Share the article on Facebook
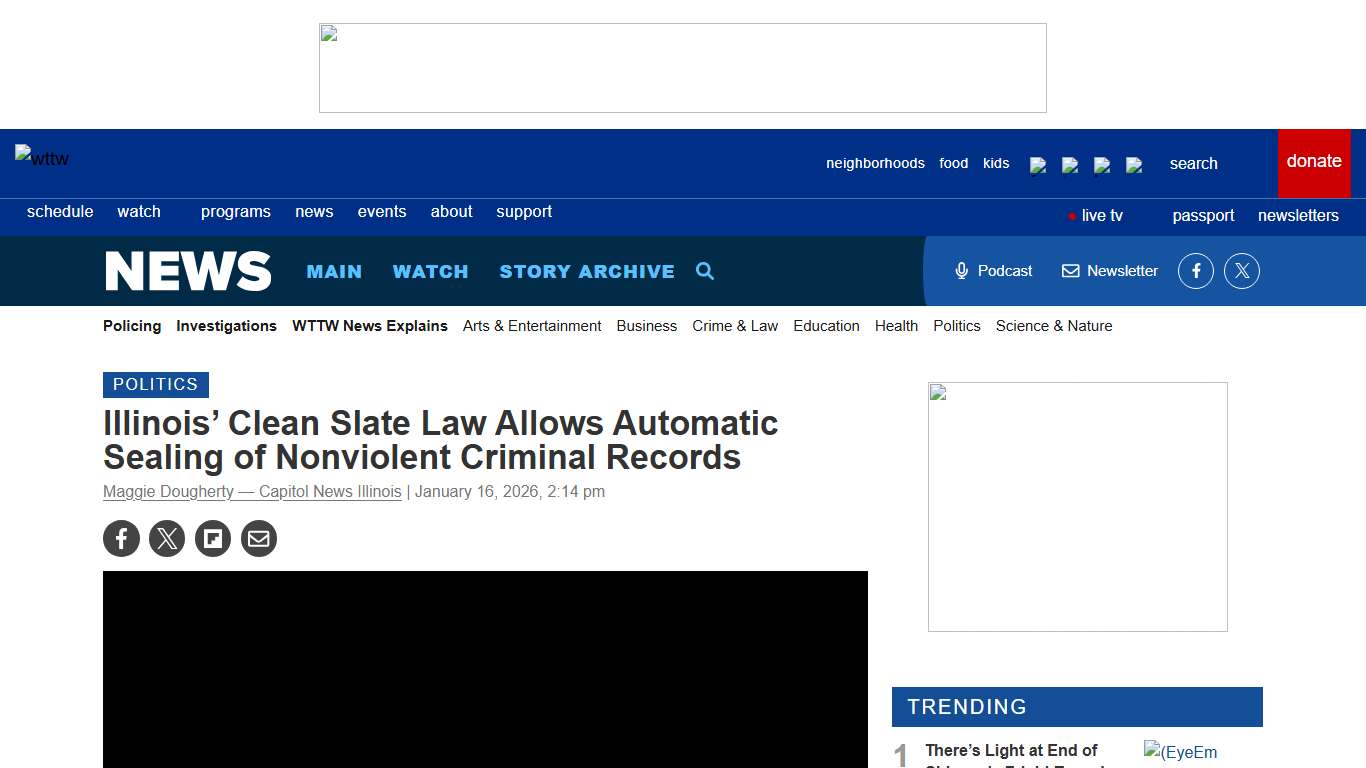Viewport: 1366px width, 768px height. point(121,538)
